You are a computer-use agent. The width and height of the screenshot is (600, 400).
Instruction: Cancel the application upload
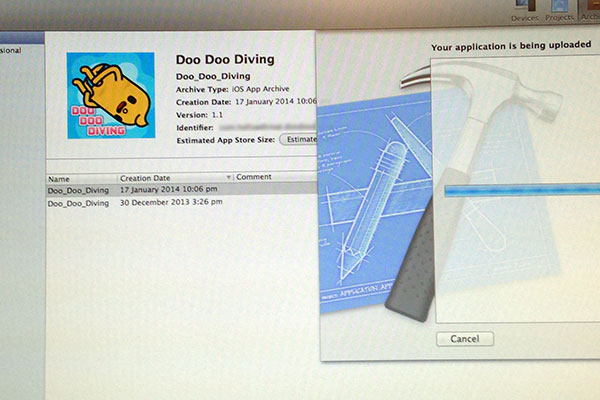(465, 339)
